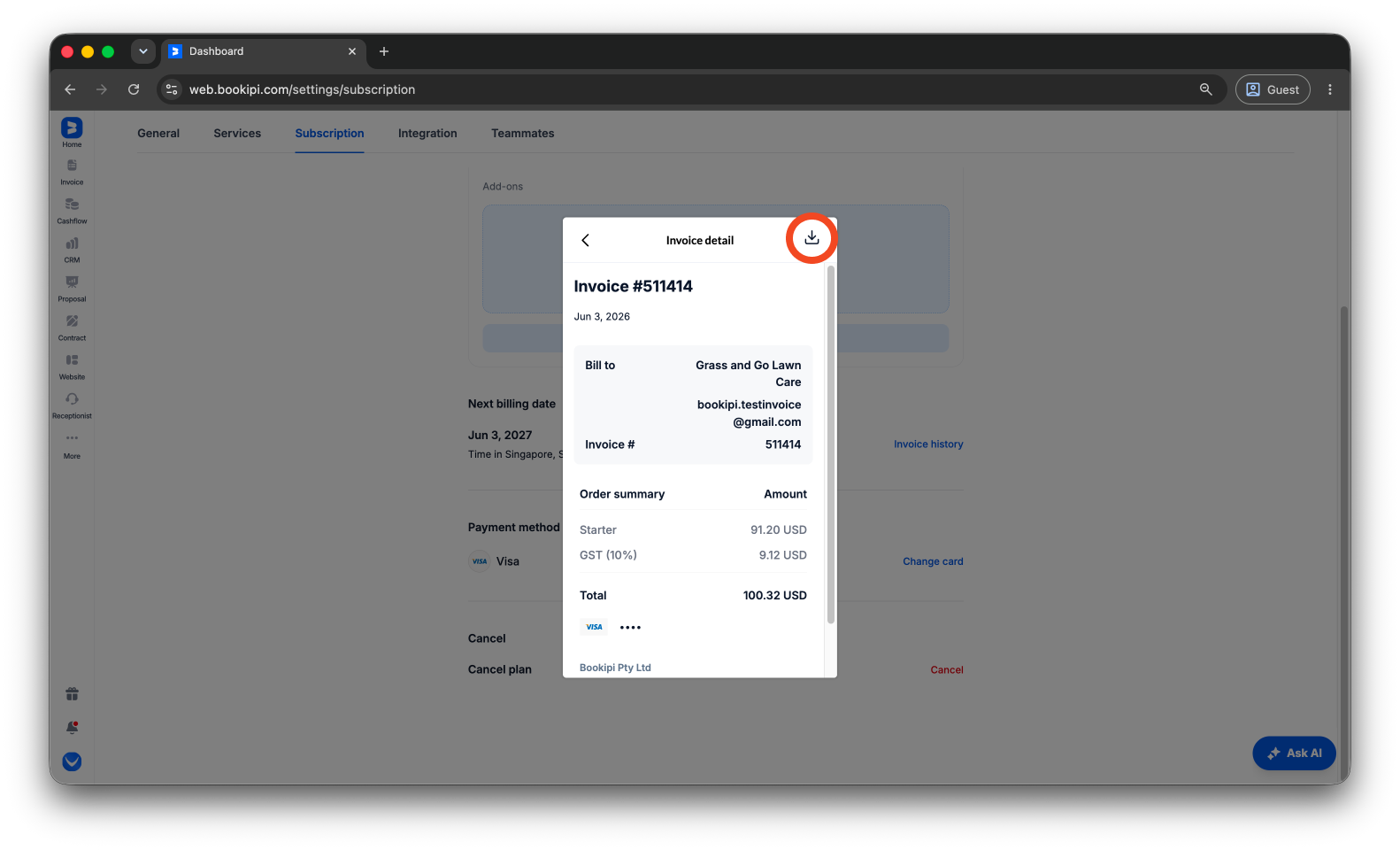
Task: Open Home in the Bookipi sidebar
Action: tap(72, 133)
